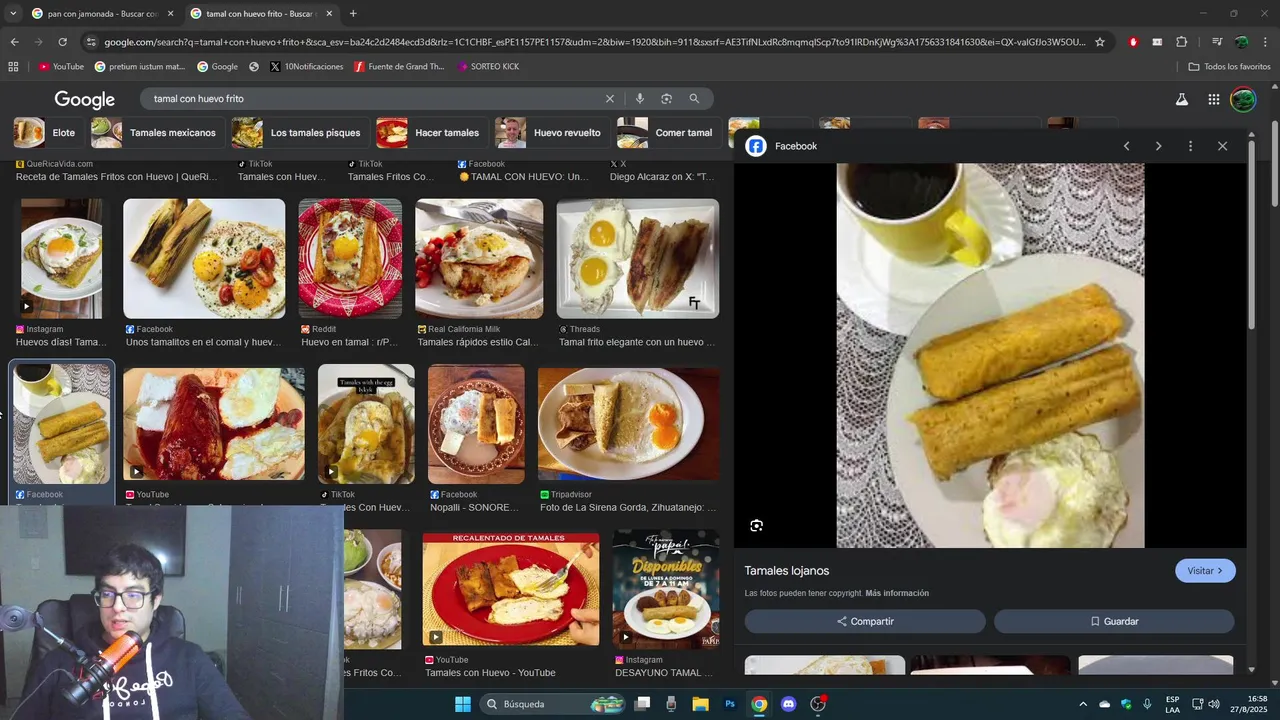Click the magnifier search submit icon

point(694,99)
